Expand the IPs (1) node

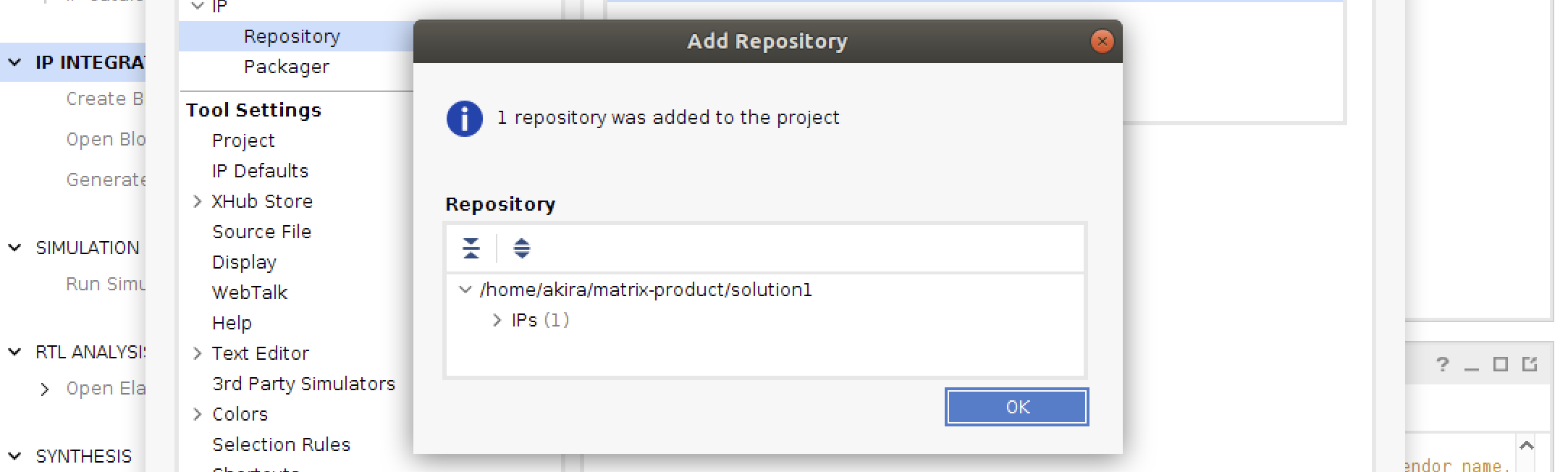pos(497,320)
